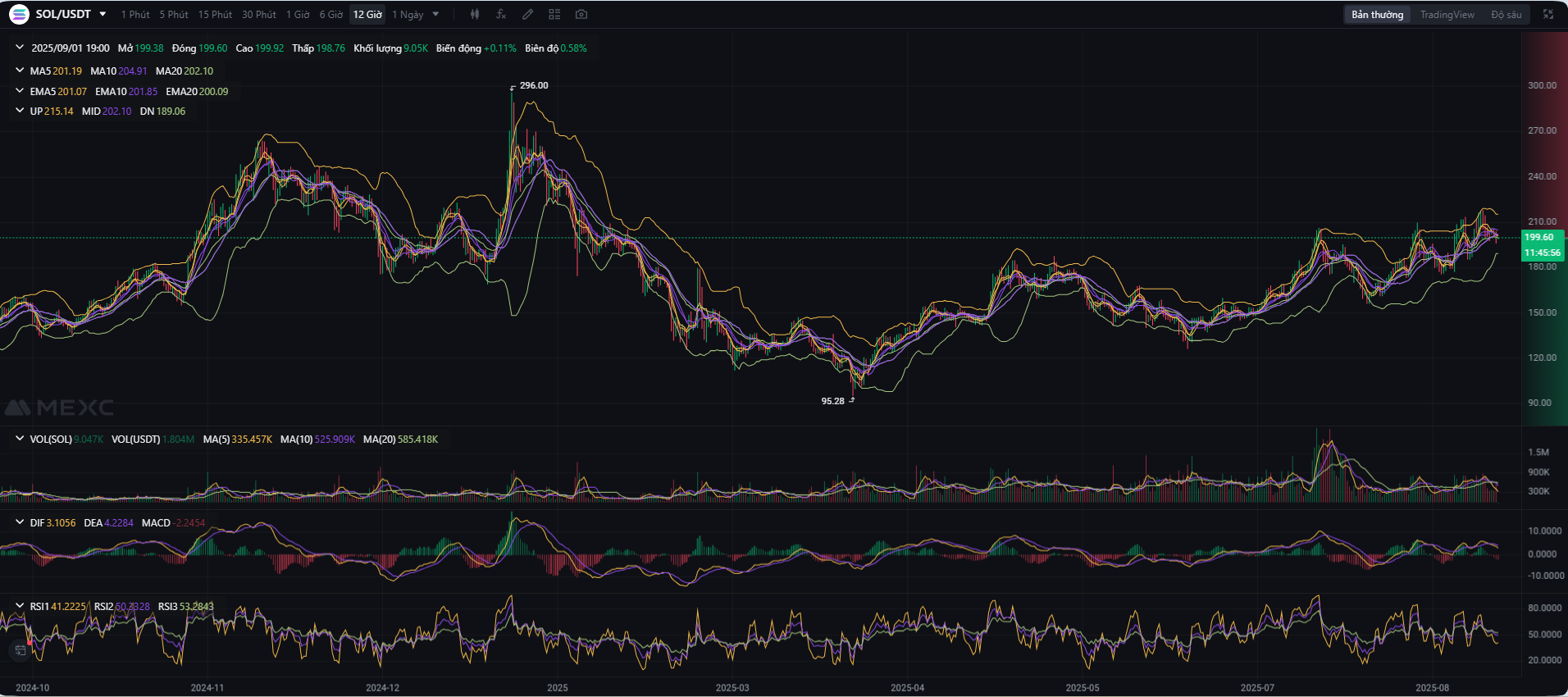Collapse the VOL(SOL) volume legend
Viewport: 1568px width, 697px height.
[20, 439]
